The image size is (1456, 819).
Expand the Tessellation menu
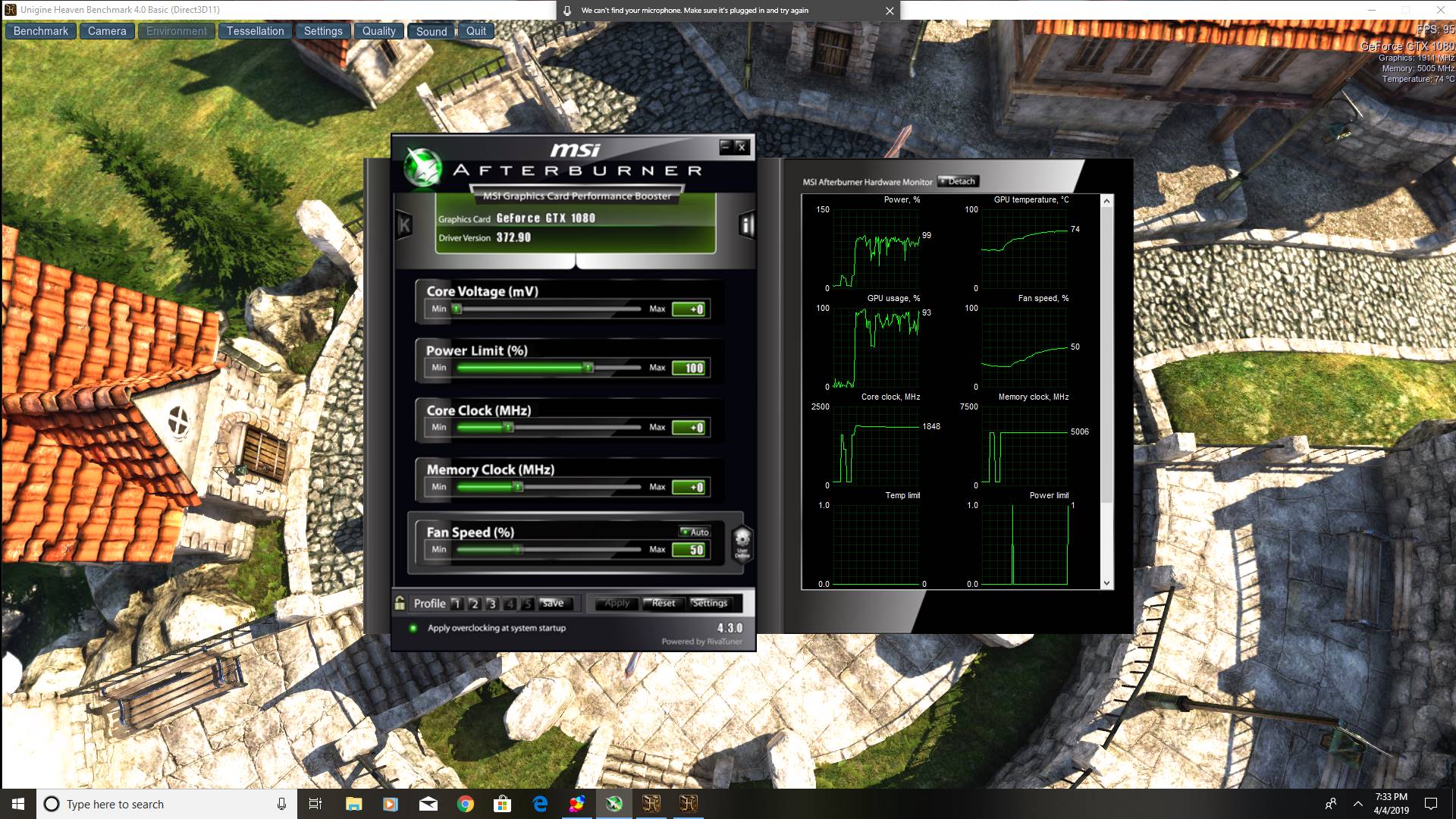(255, 31)
